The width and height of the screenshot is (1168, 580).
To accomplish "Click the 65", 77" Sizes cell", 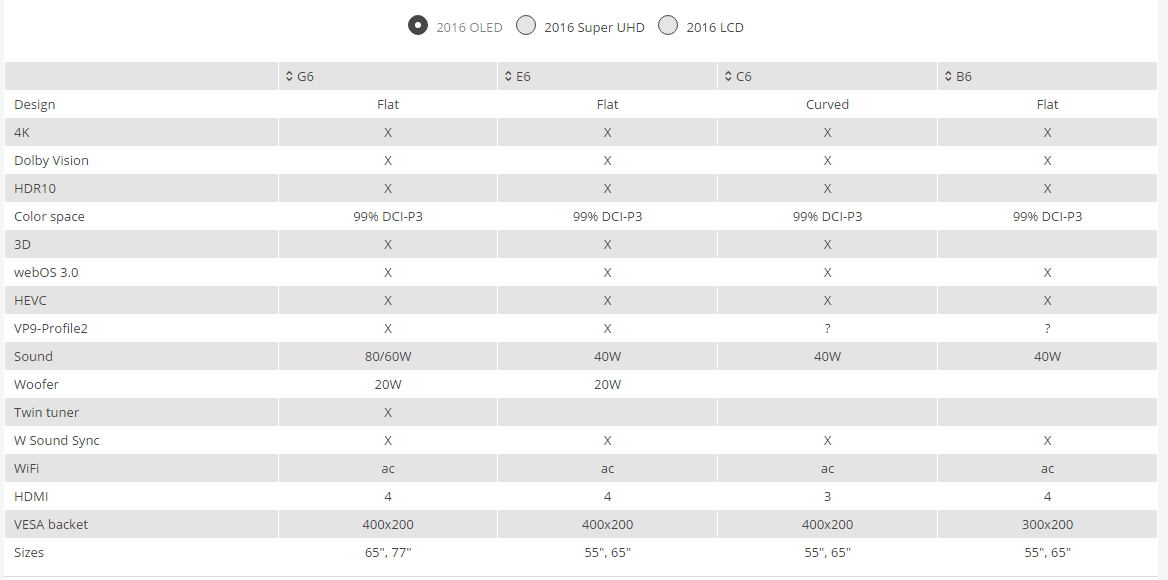I will pos(388,552).
